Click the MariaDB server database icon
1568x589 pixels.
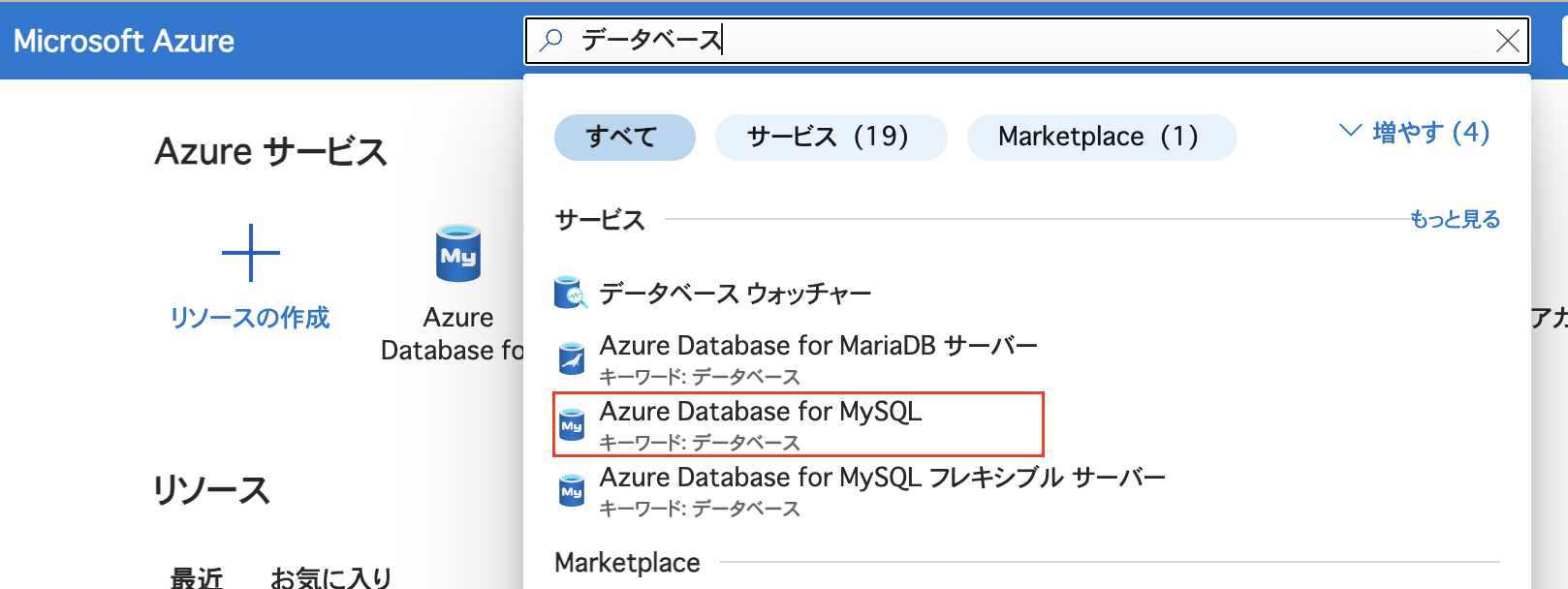point(572,358)
